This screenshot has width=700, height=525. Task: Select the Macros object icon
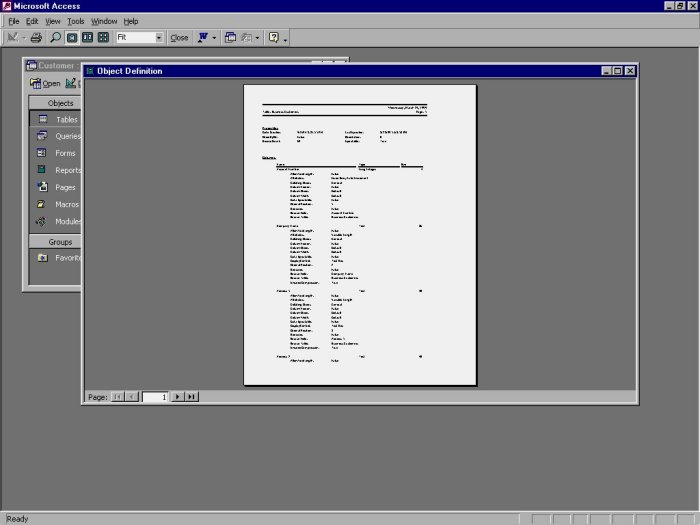42,204
